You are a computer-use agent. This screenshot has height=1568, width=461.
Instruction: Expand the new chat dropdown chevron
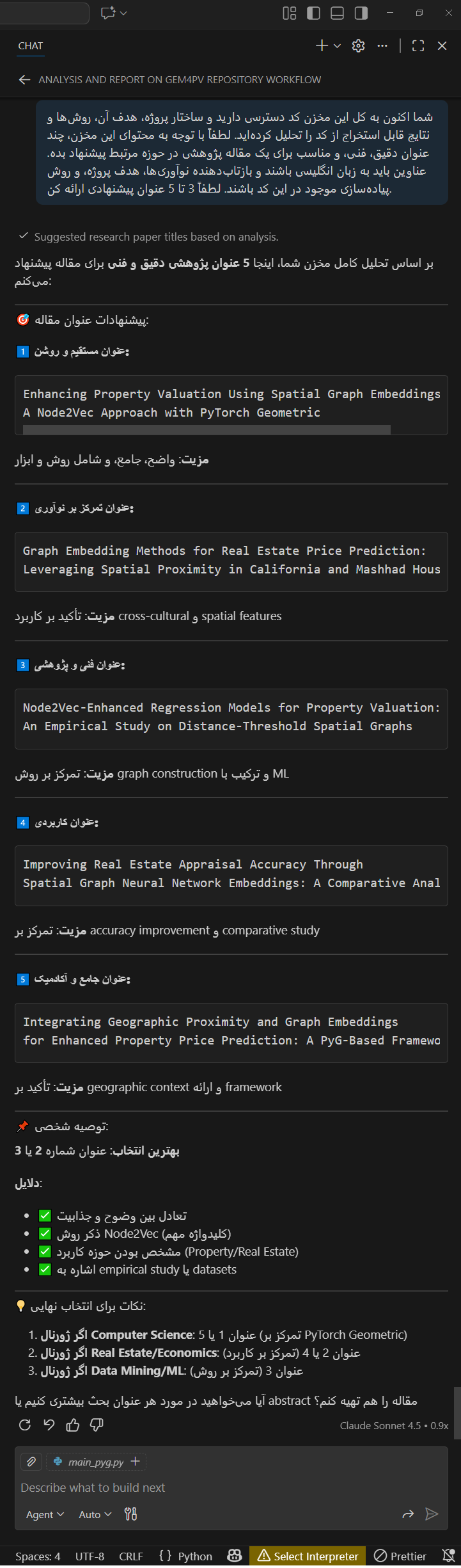[x=338, y=45]
